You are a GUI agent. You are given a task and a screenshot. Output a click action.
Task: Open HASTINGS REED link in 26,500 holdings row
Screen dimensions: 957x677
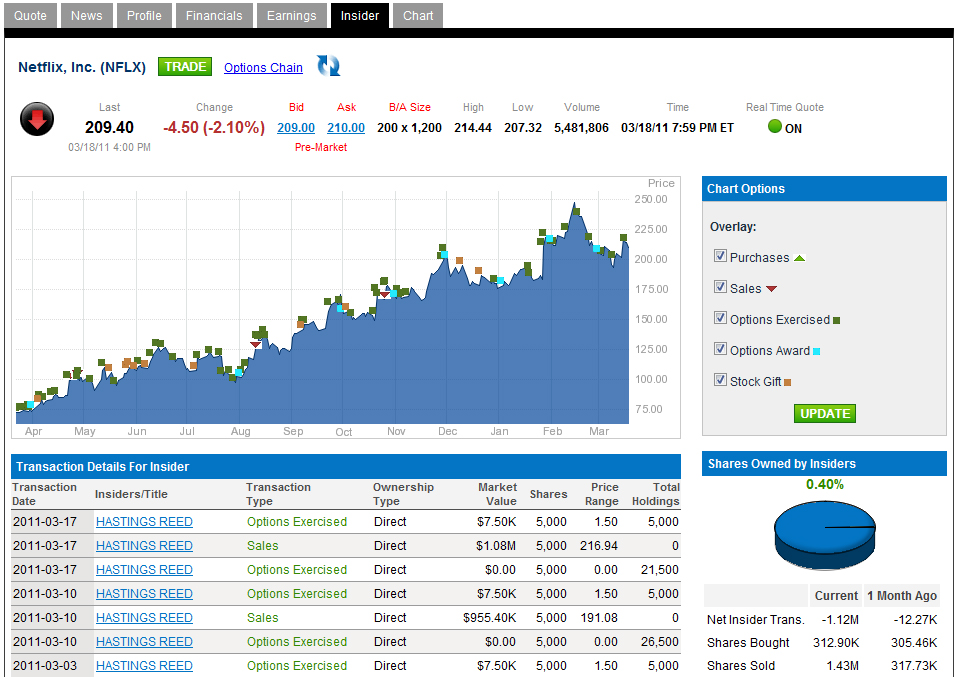click(x=144, y=642)
